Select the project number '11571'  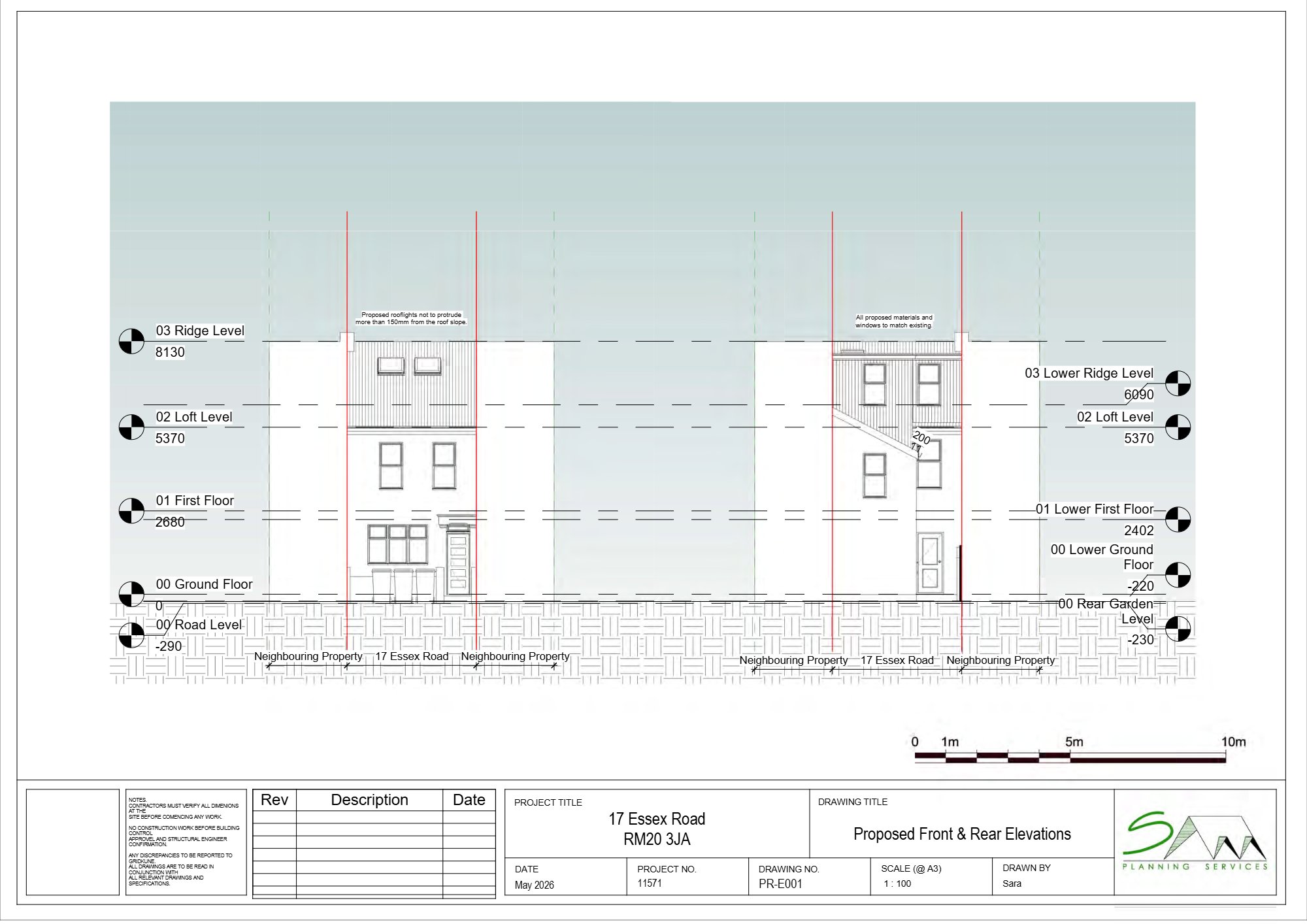pyautogui.click(x=650, y=883)
